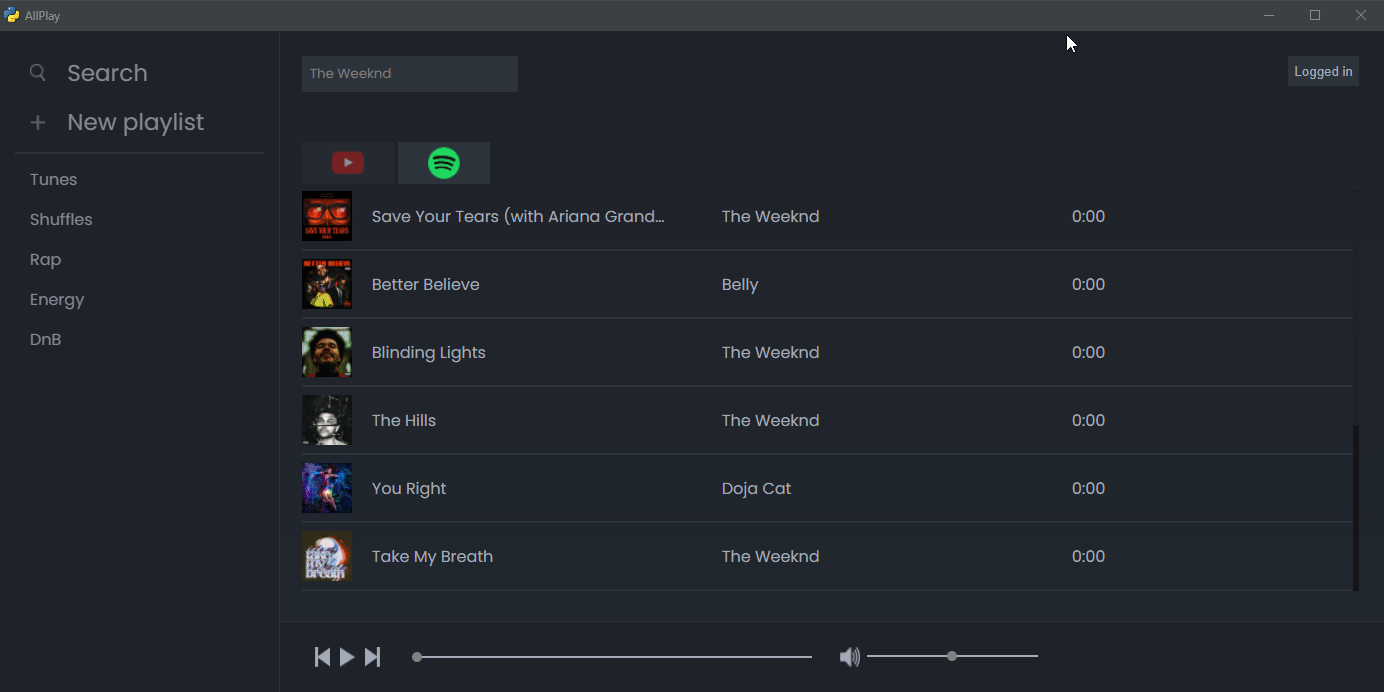This screenshot has width=1384, height=692.
Task: Maximize the AllPlay window
Action: (x=1315, y=15)
